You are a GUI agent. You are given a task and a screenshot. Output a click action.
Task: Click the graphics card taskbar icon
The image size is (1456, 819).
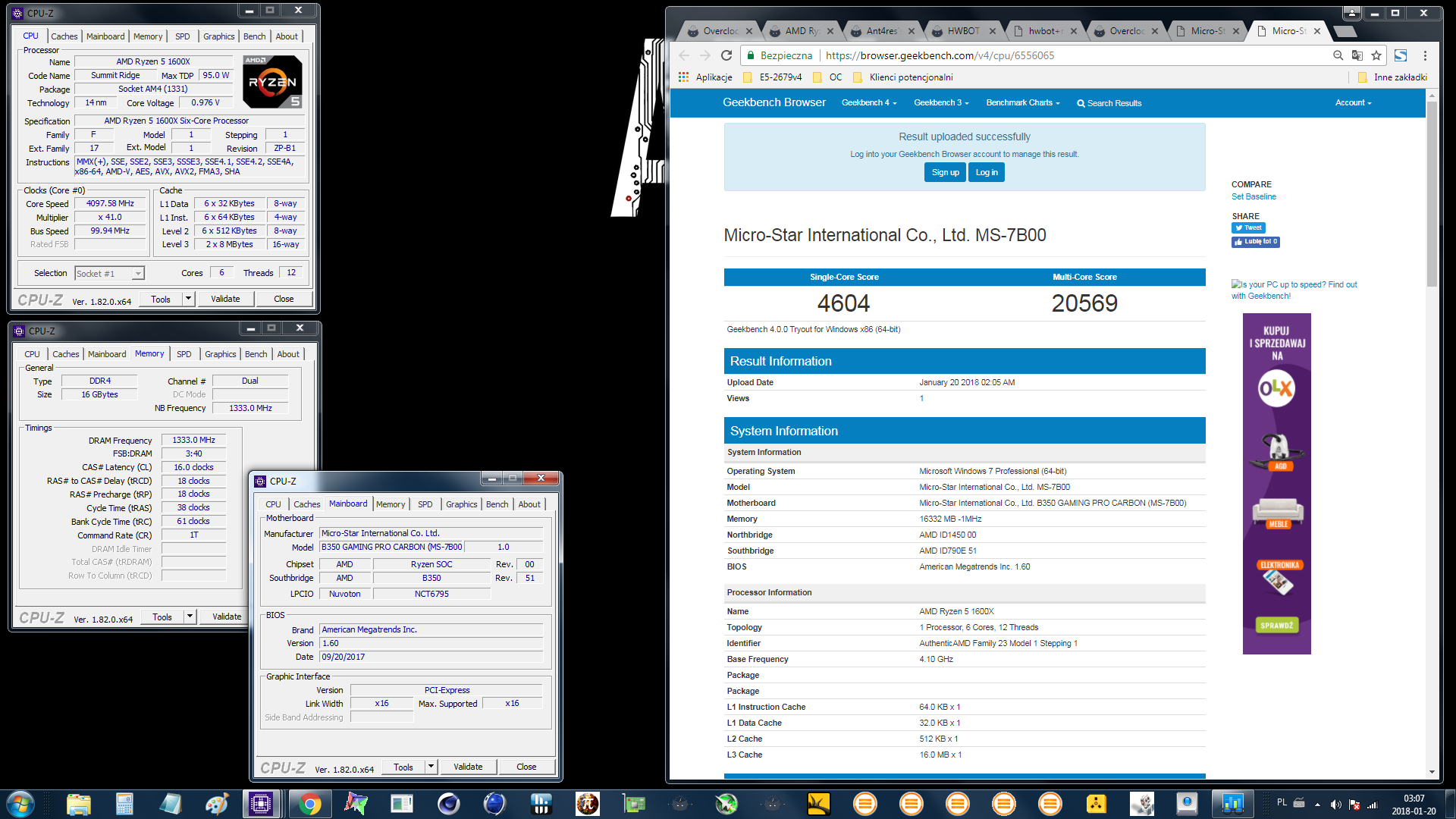[633, 804]
